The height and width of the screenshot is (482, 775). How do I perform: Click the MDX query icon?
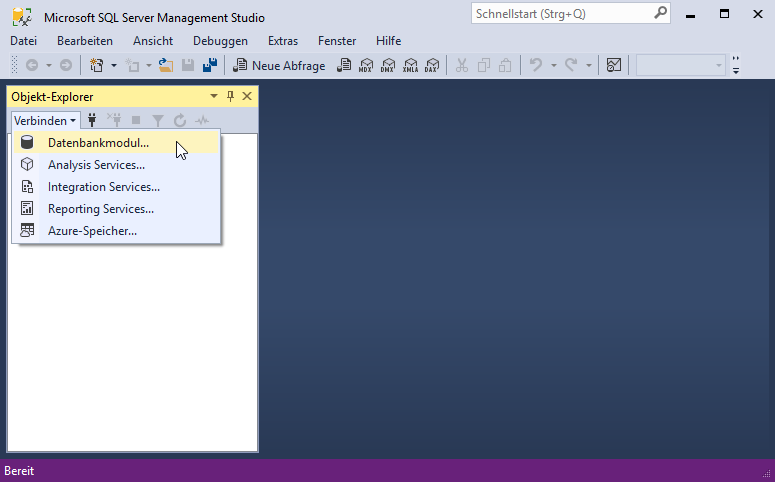tap(366, 65)
